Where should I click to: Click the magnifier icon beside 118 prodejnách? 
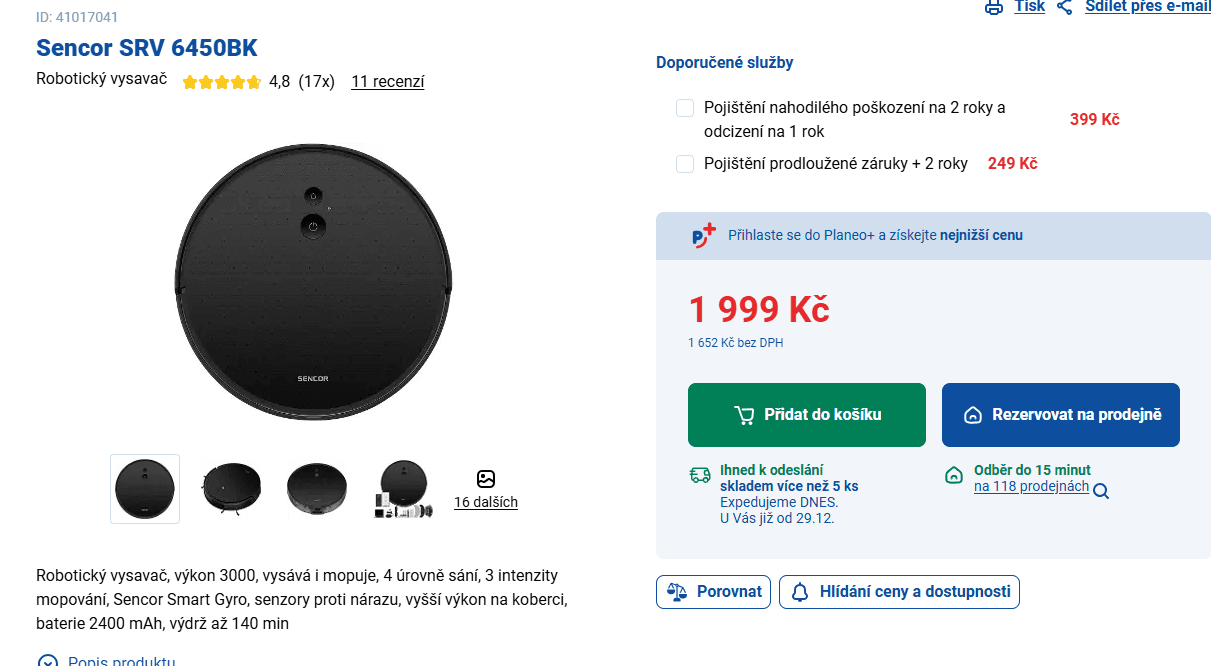[1101, 491]
